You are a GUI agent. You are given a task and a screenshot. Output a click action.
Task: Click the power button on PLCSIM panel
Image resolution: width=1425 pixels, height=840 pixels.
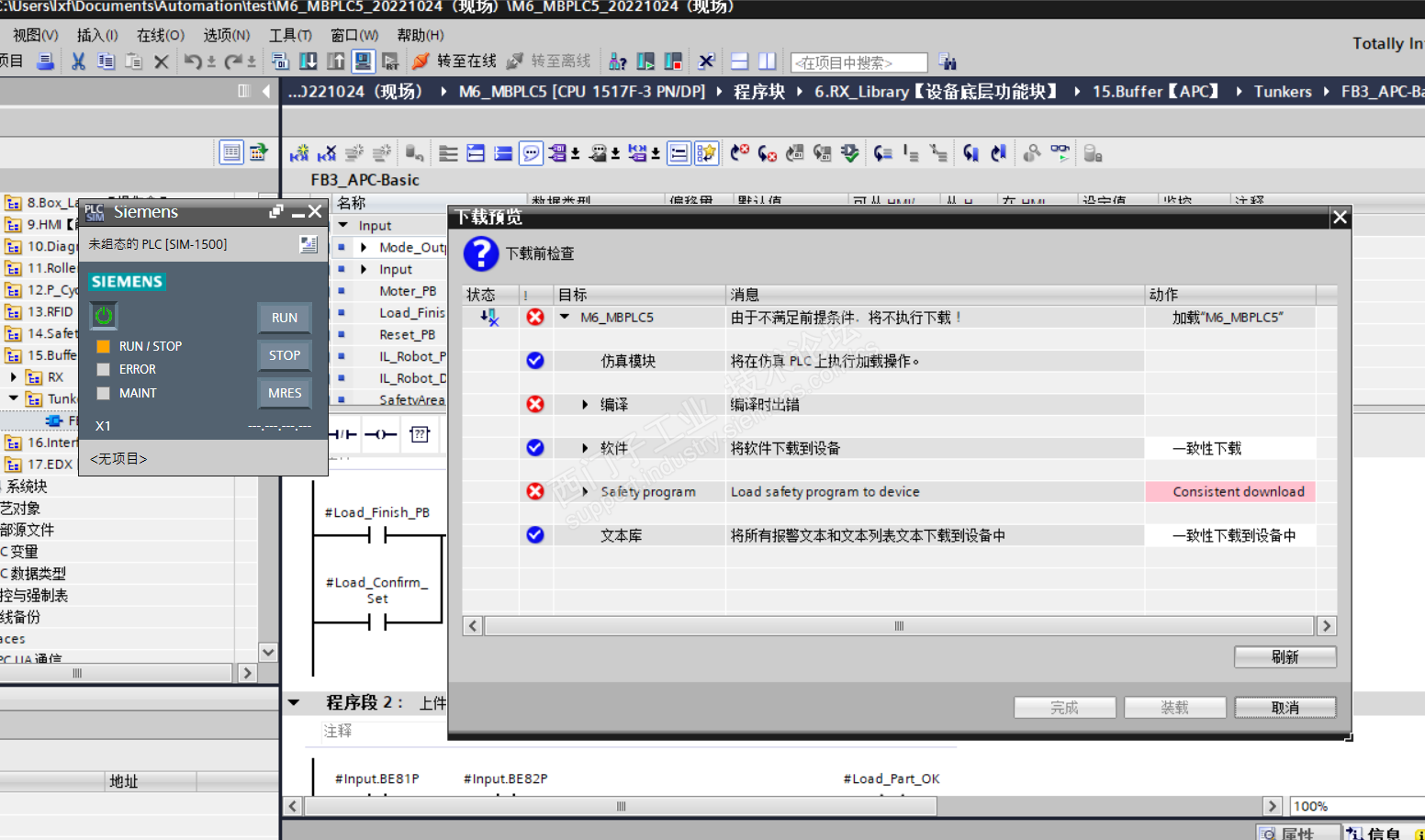point(104,316)
